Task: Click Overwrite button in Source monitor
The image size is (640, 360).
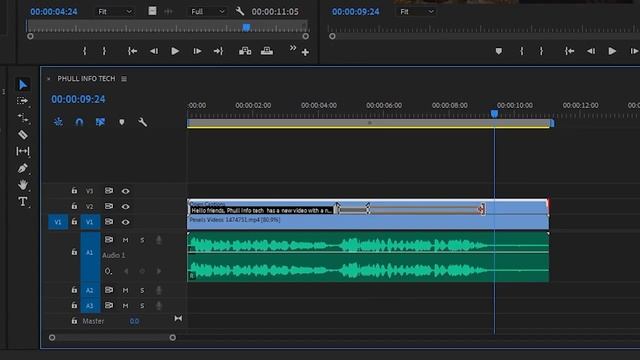Action: (x=267, y=51)
